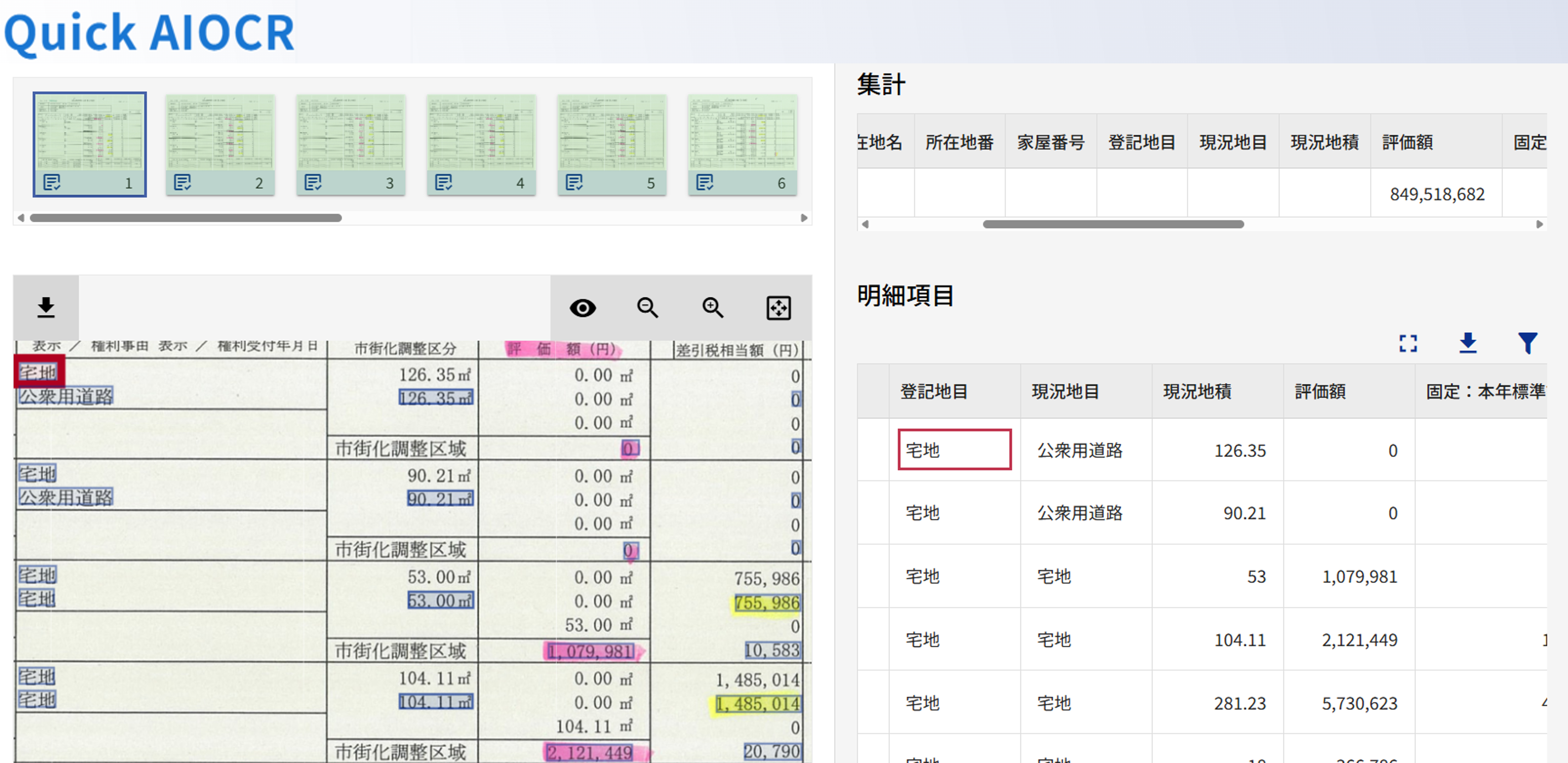Screen dimensions: 1568x763
Task: Click the document-check icon on thumbnail 4
Action: pyautogui.click(x=443, y=182)
